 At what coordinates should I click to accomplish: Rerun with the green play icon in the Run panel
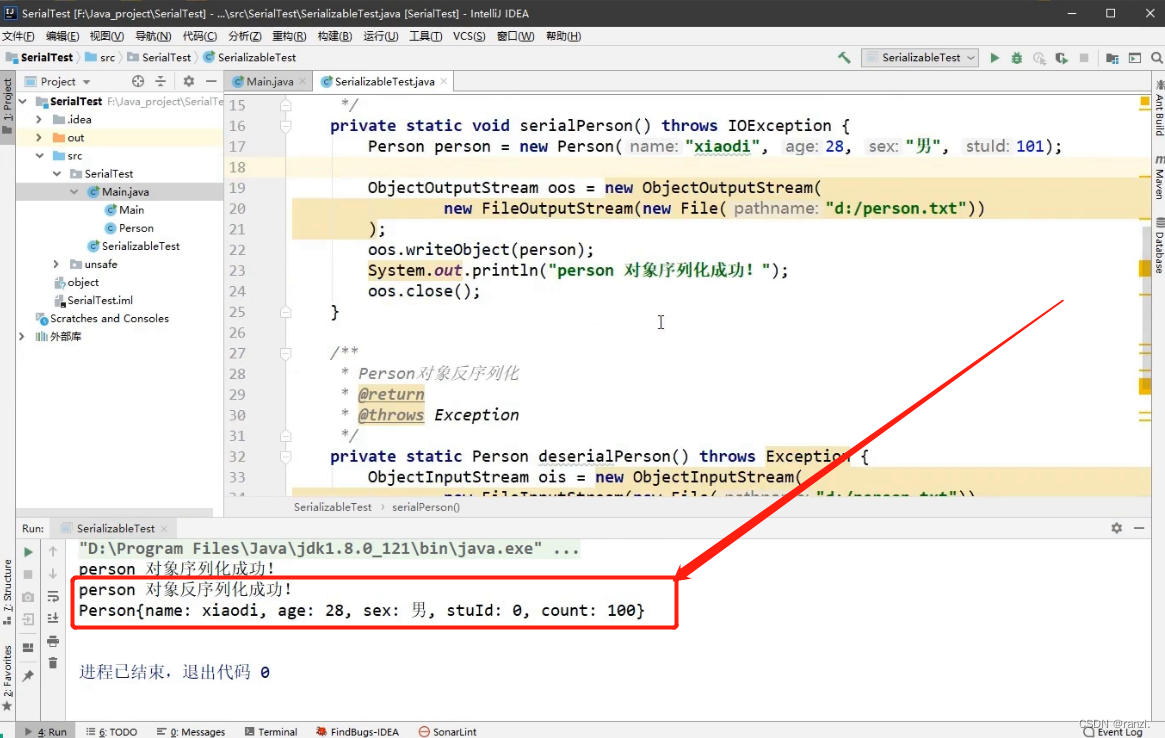click(x=28, y=552)
